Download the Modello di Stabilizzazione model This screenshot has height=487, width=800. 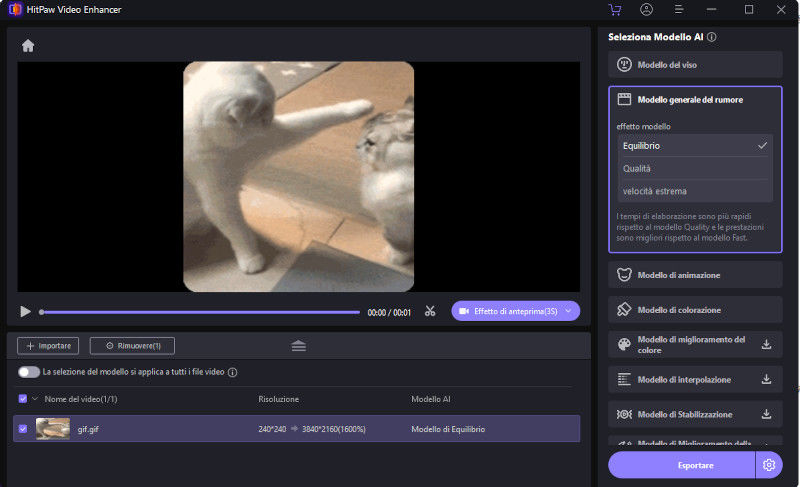pyautogui.click(x=767, y=414)
